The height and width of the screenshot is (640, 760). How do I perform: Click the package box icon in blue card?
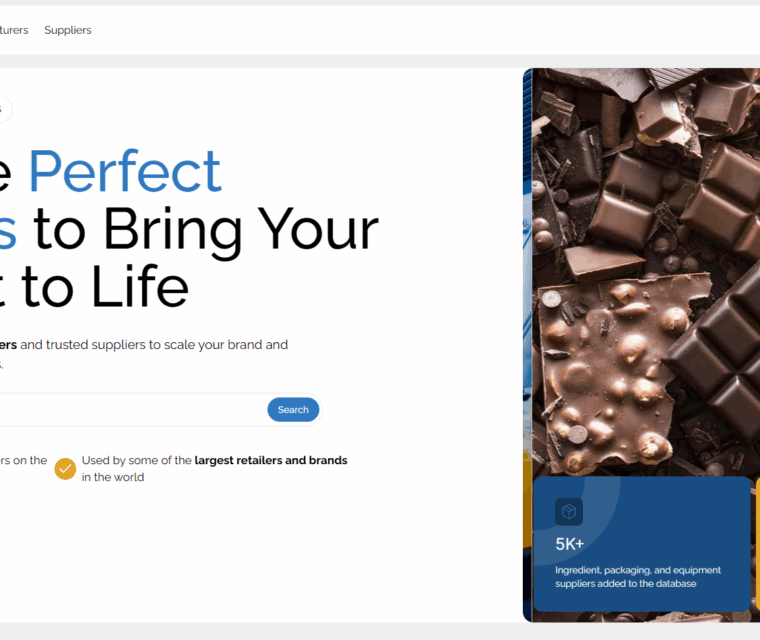click(x=569, y=512)
